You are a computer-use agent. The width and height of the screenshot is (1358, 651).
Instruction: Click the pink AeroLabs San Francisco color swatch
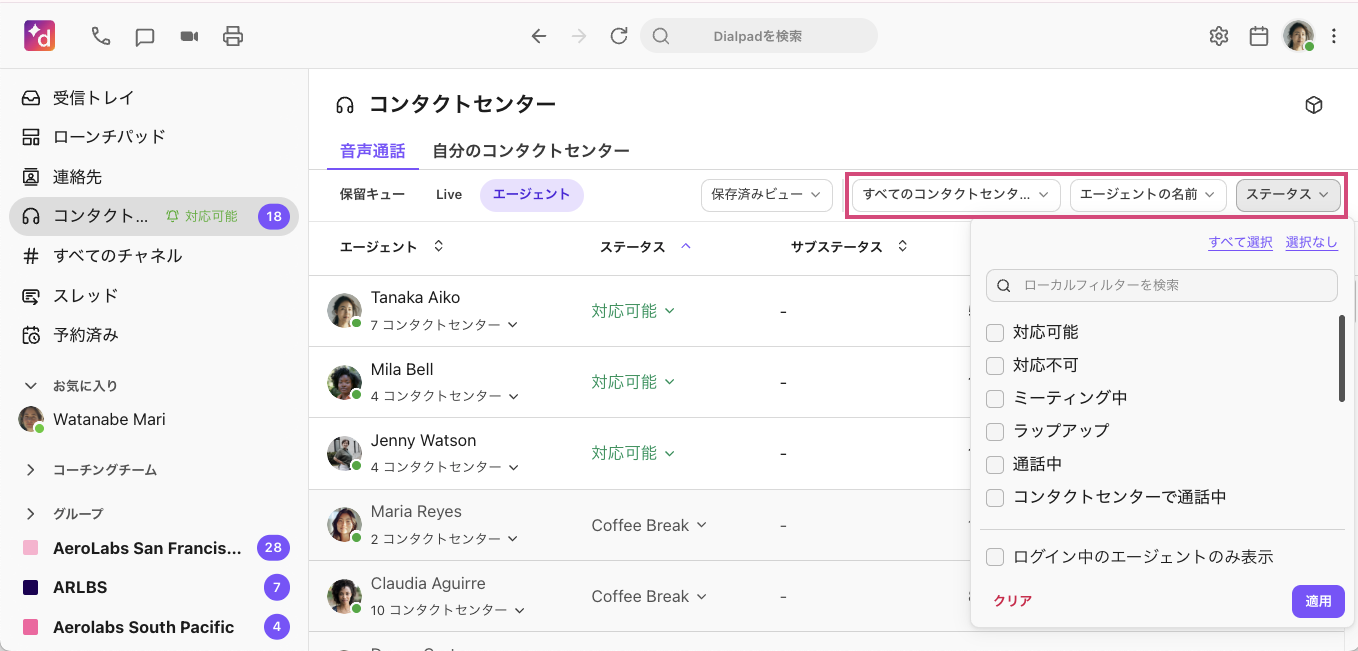pyautogui.click(x=31, y=548)
